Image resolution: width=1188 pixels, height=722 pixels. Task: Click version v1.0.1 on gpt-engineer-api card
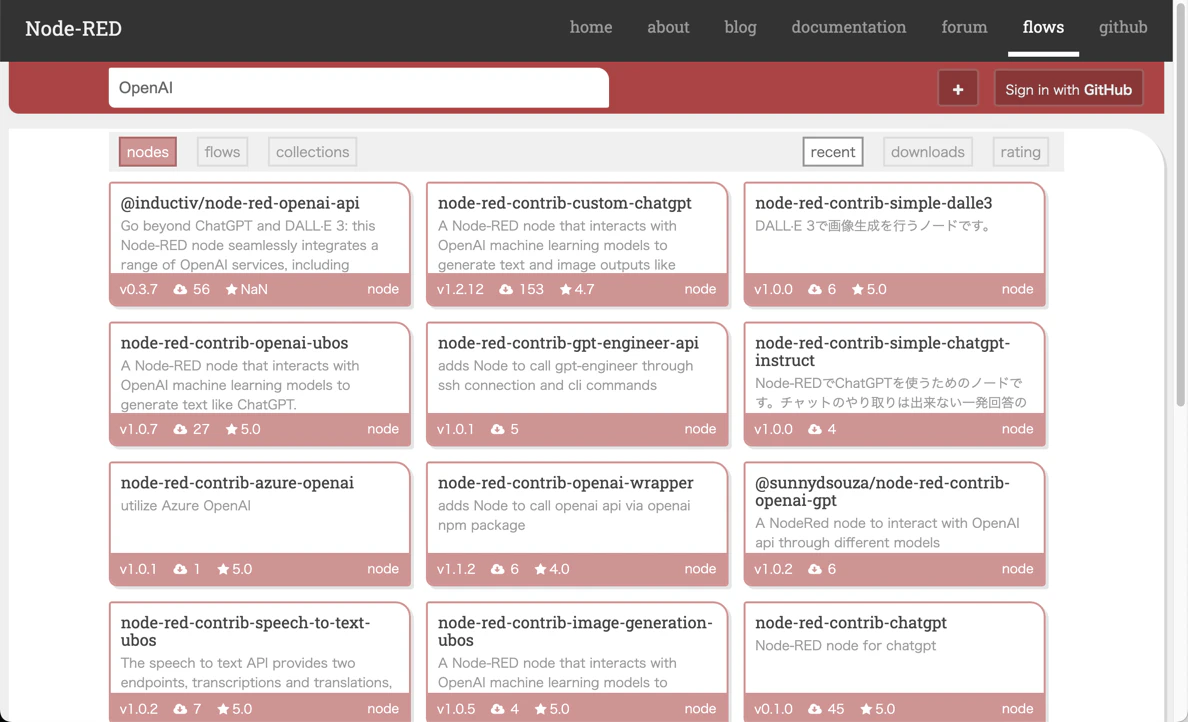click(x=455, y=430)
